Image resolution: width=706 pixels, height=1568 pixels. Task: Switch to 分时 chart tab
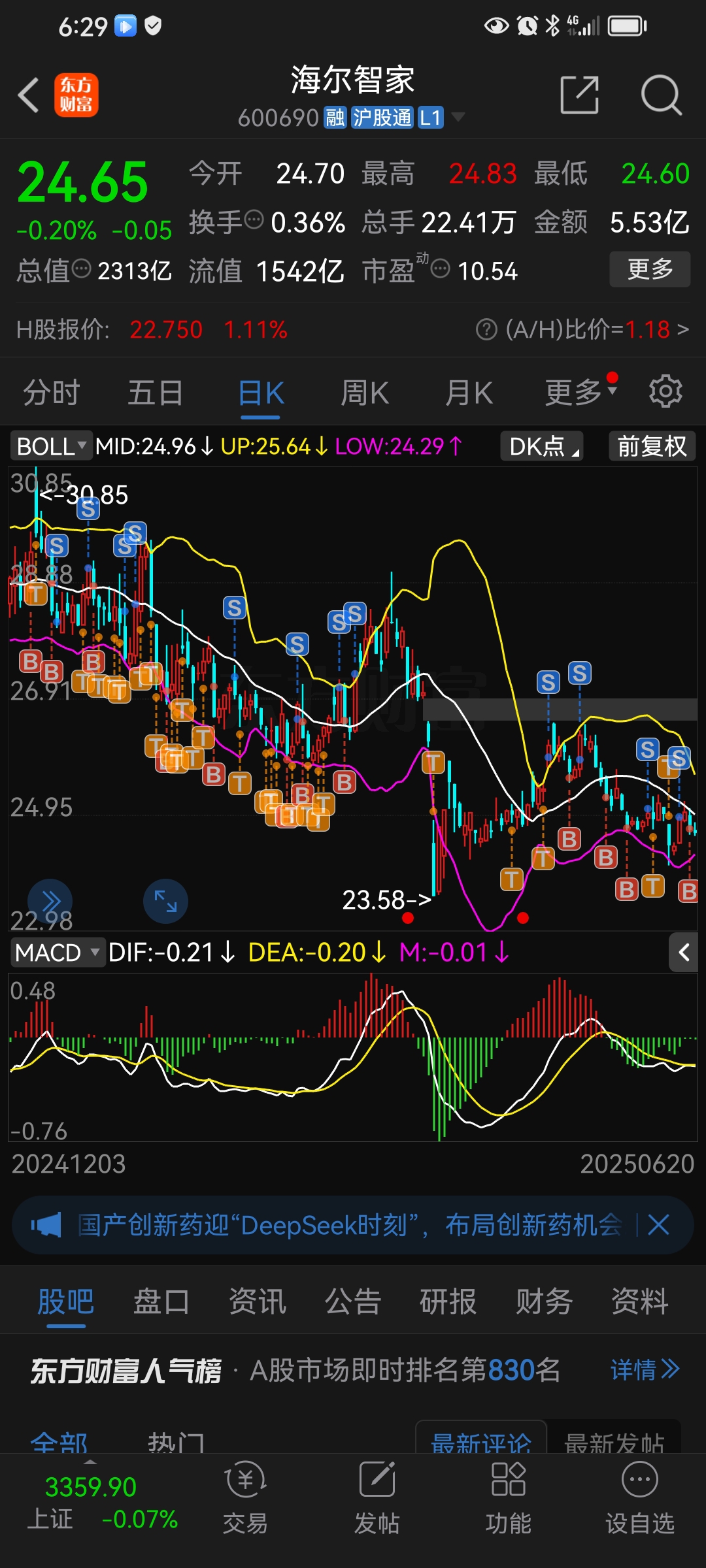[x=51, y=393]
